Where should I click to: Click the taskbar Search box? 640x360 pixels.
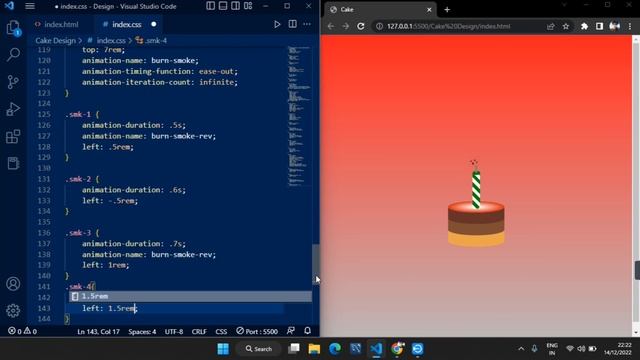click(x=259, y=349)
